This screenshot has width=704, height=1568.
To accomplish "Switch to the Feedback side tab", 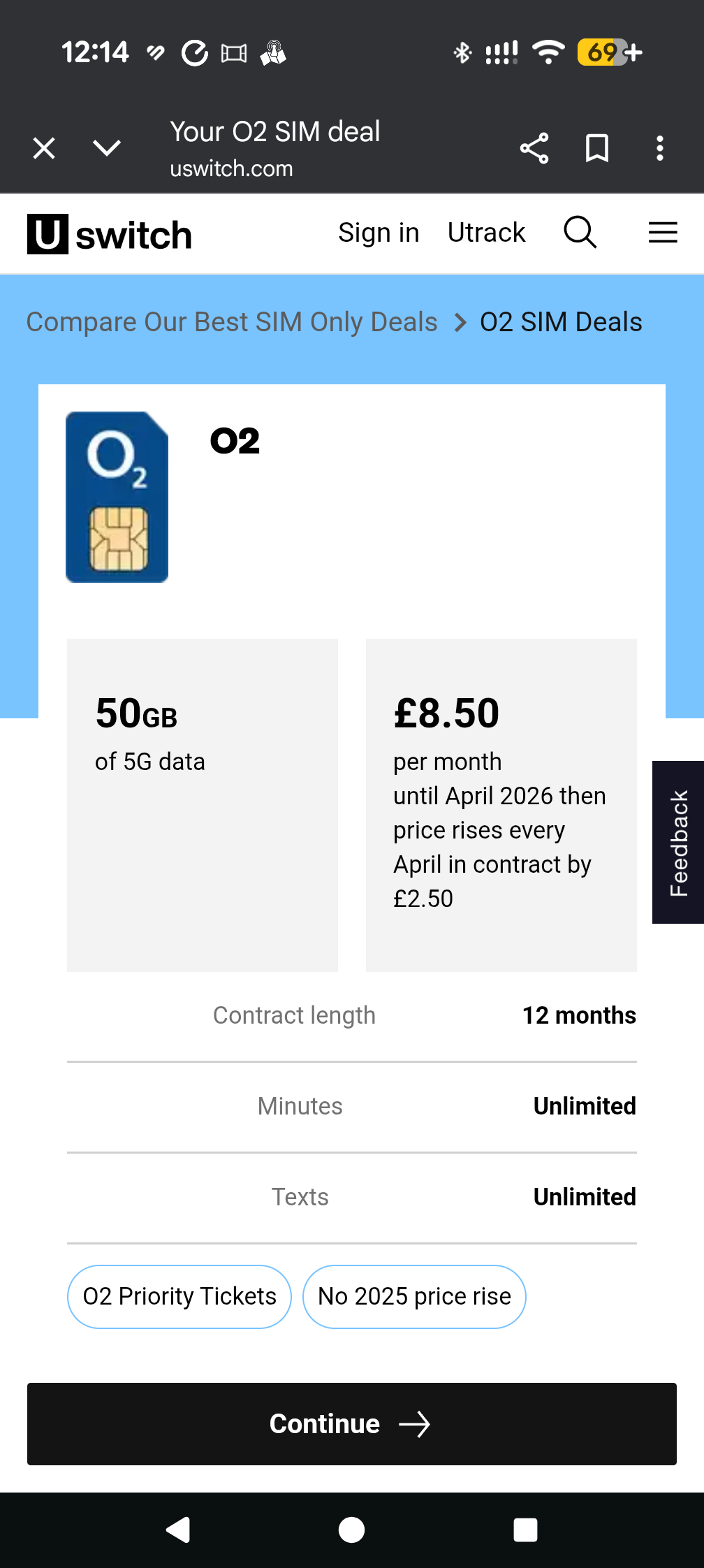I will pyautogui.click(x=677, y=841).
